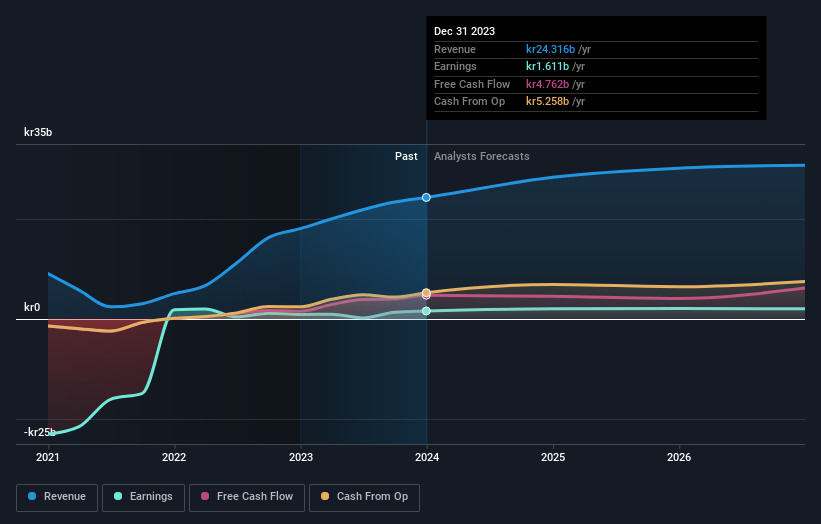Select the Cash From Op data point at 2024
The width and height of the screenshot is (821, 524).
[x=426, y=293]
